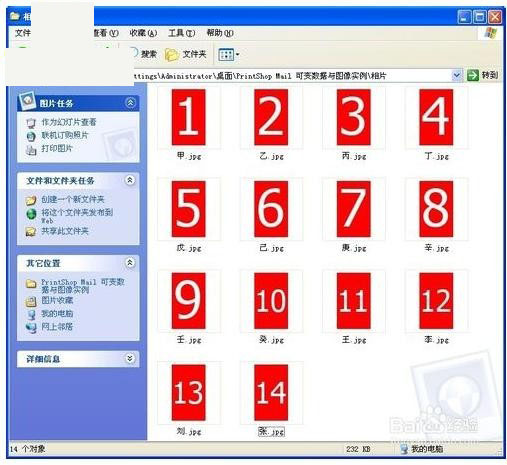Click the order prints online (联机订购相片) icon

(x=31, y=136)
